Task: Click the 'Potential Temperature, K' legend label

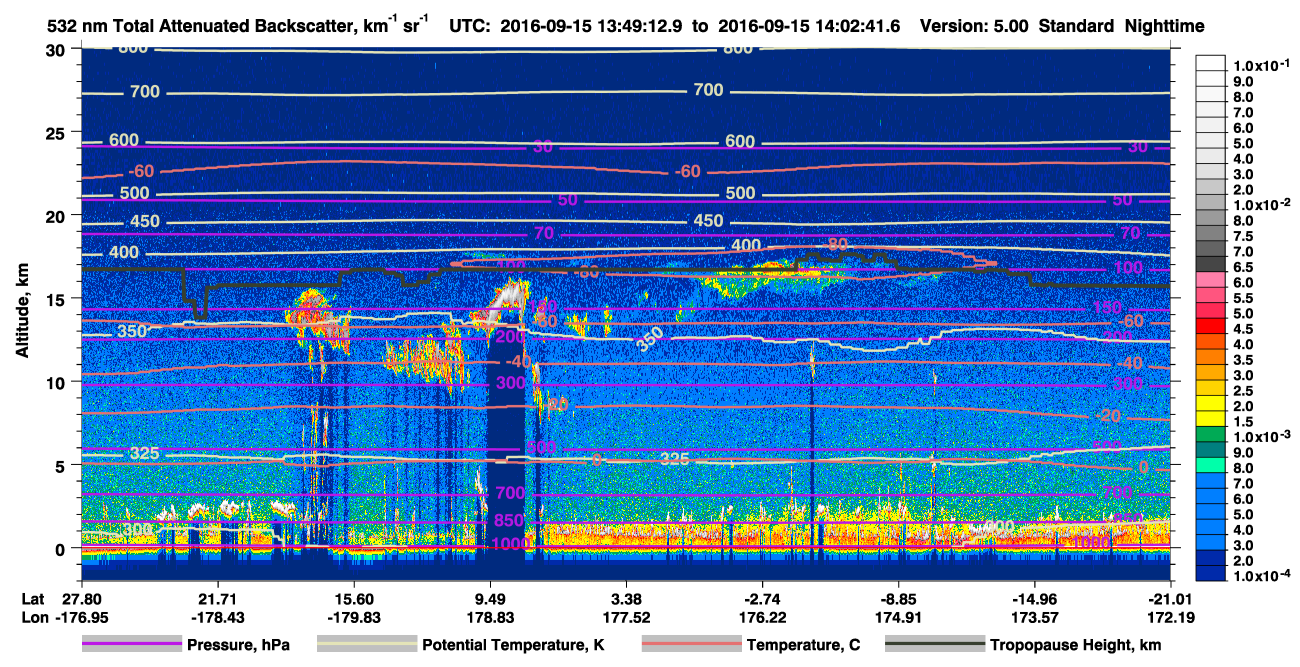Action: [x=514, y=645]
